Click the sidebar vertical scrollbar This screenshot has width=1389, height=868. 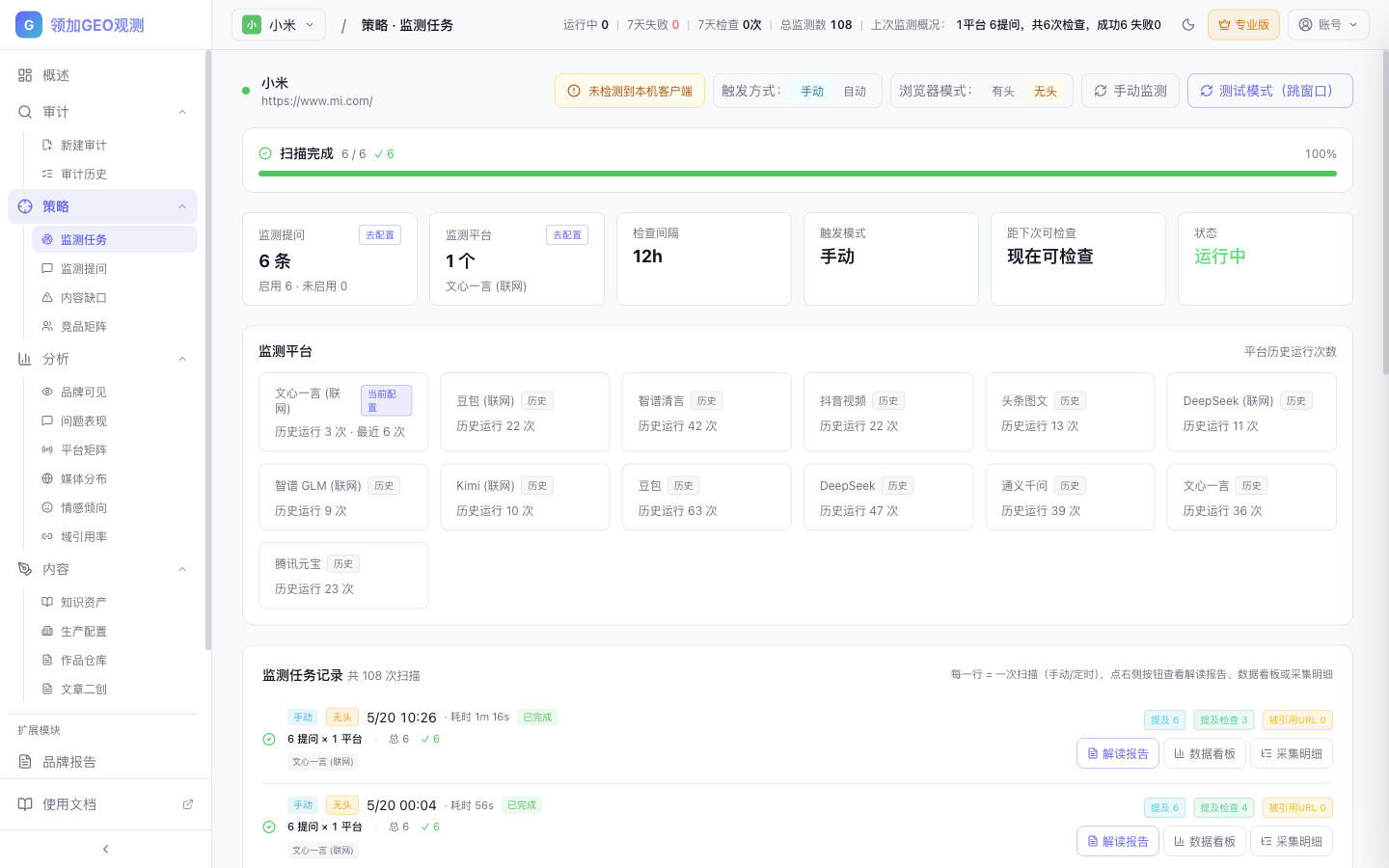click(x=207, y=350)
